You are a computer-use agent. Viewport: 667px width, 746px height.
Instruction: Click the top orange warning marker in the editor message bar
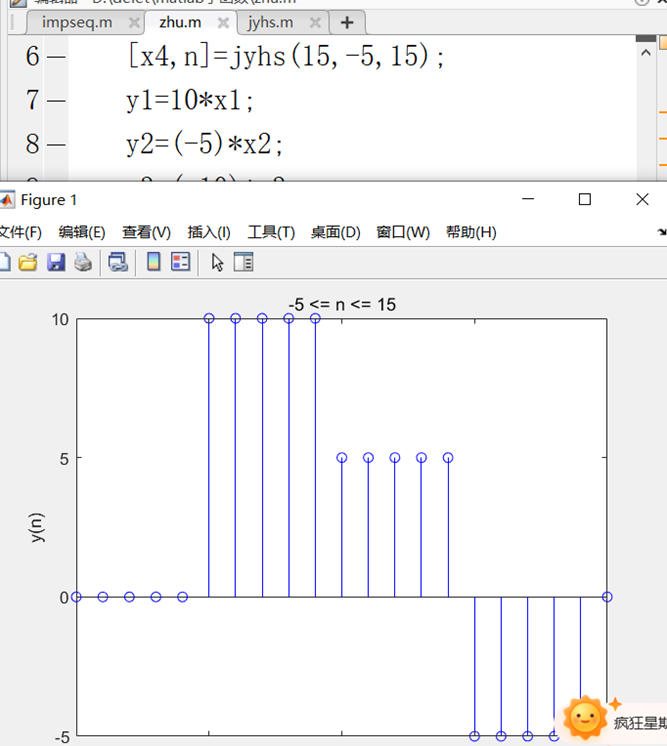(663, 112)
